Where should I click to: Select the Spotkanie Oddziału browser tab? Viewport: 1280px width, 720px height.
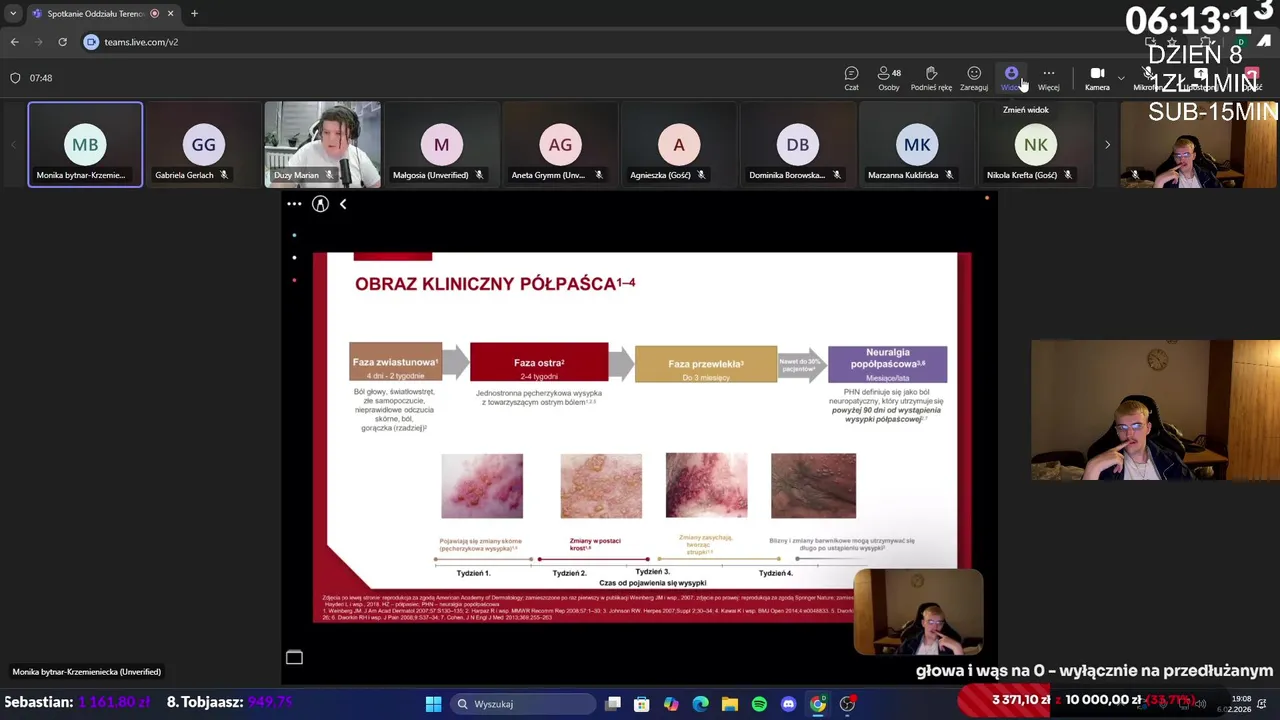pos(102,14)
